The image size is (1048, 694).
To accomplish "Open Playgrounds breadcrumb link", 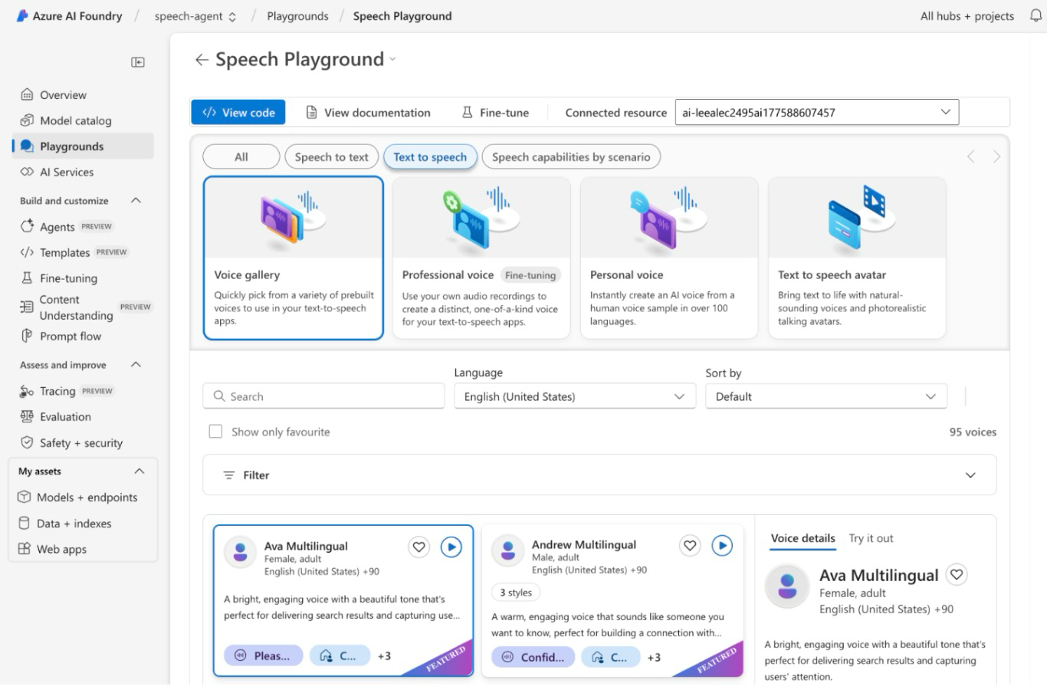I will [297, 16].
